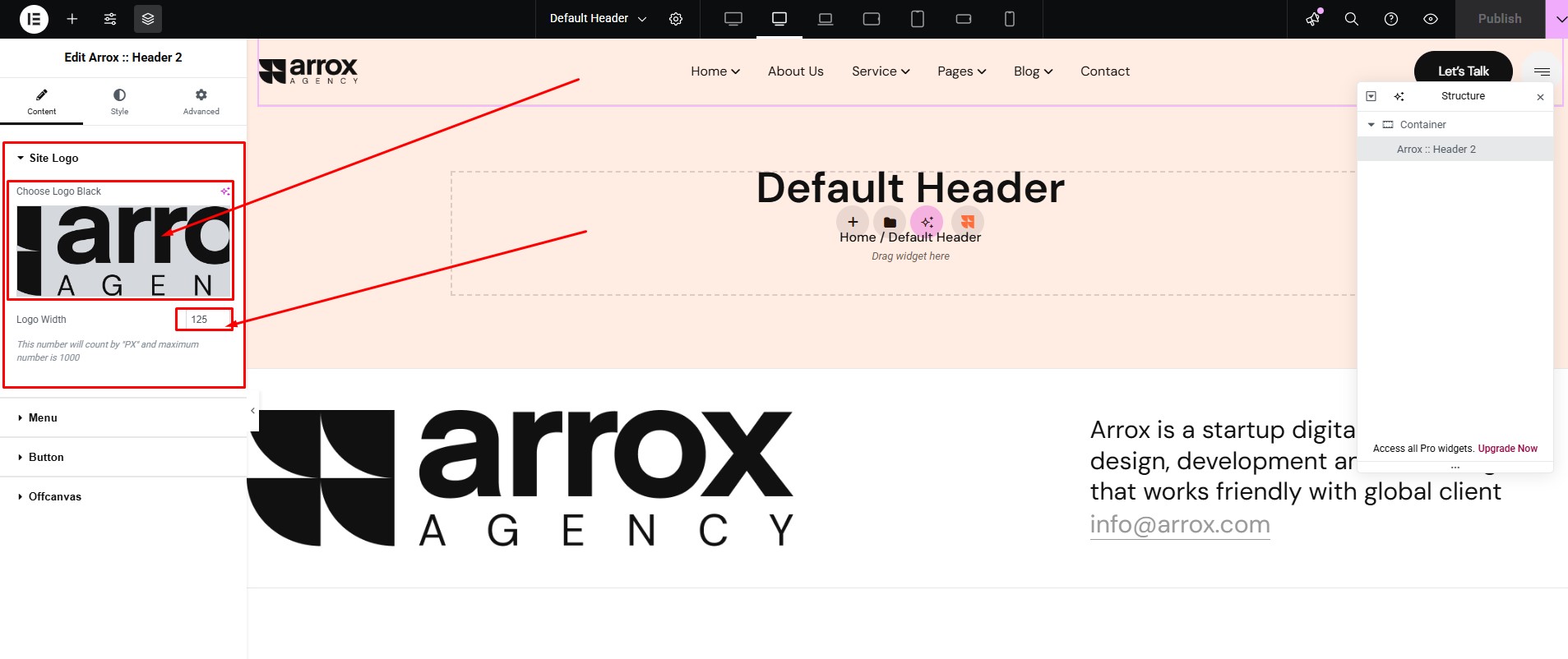Click the Default Header page title

point(910,187)
